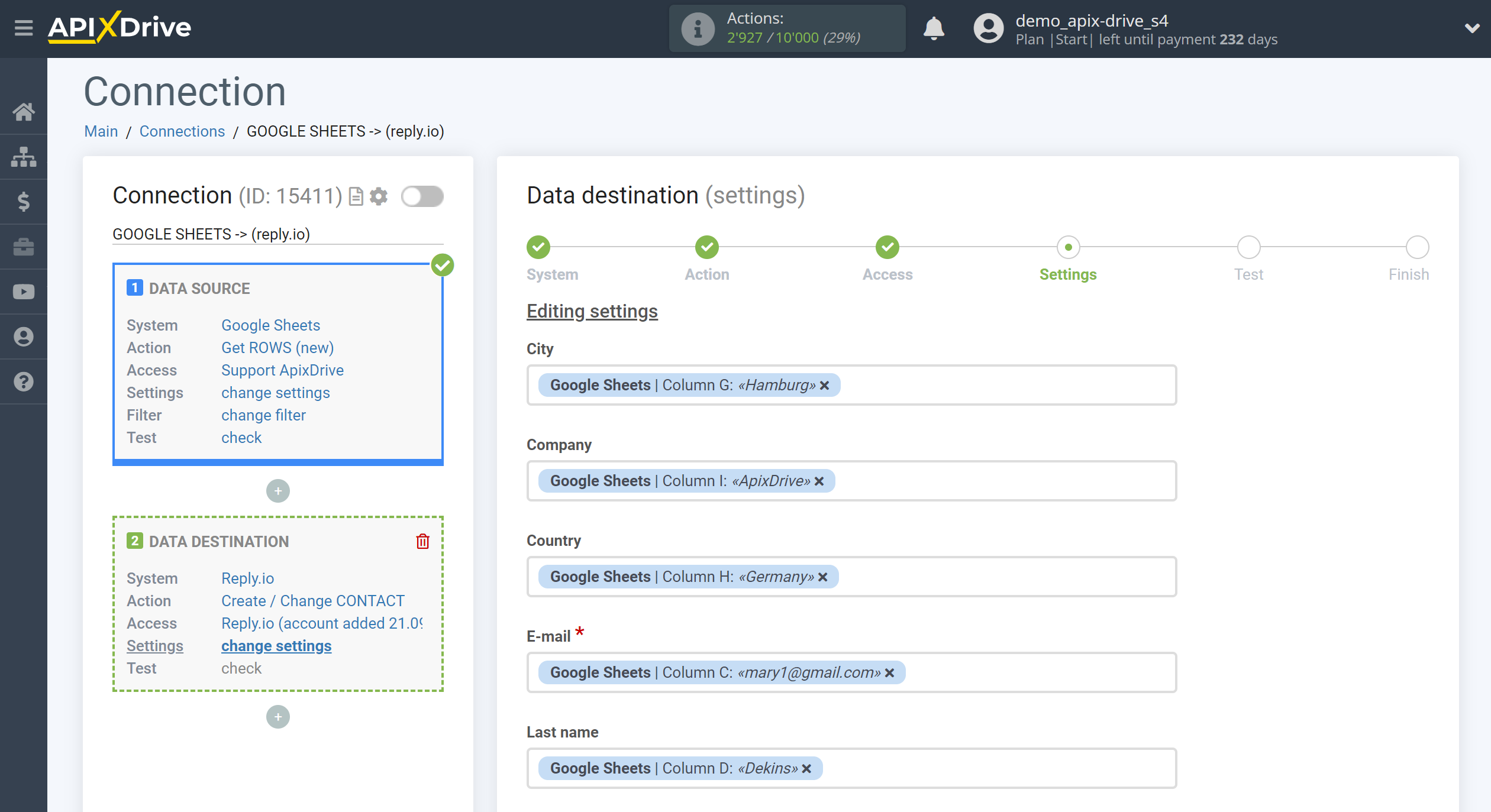Screen dimensions: 1491x812
Task: Remove the Dekins tag from Last name
Action: click(x=806, y=769)
